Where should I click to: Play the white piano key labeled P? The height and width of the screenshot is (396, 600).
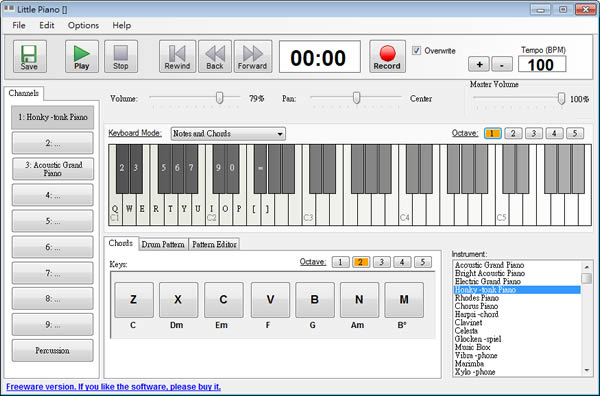coord(239,209)
